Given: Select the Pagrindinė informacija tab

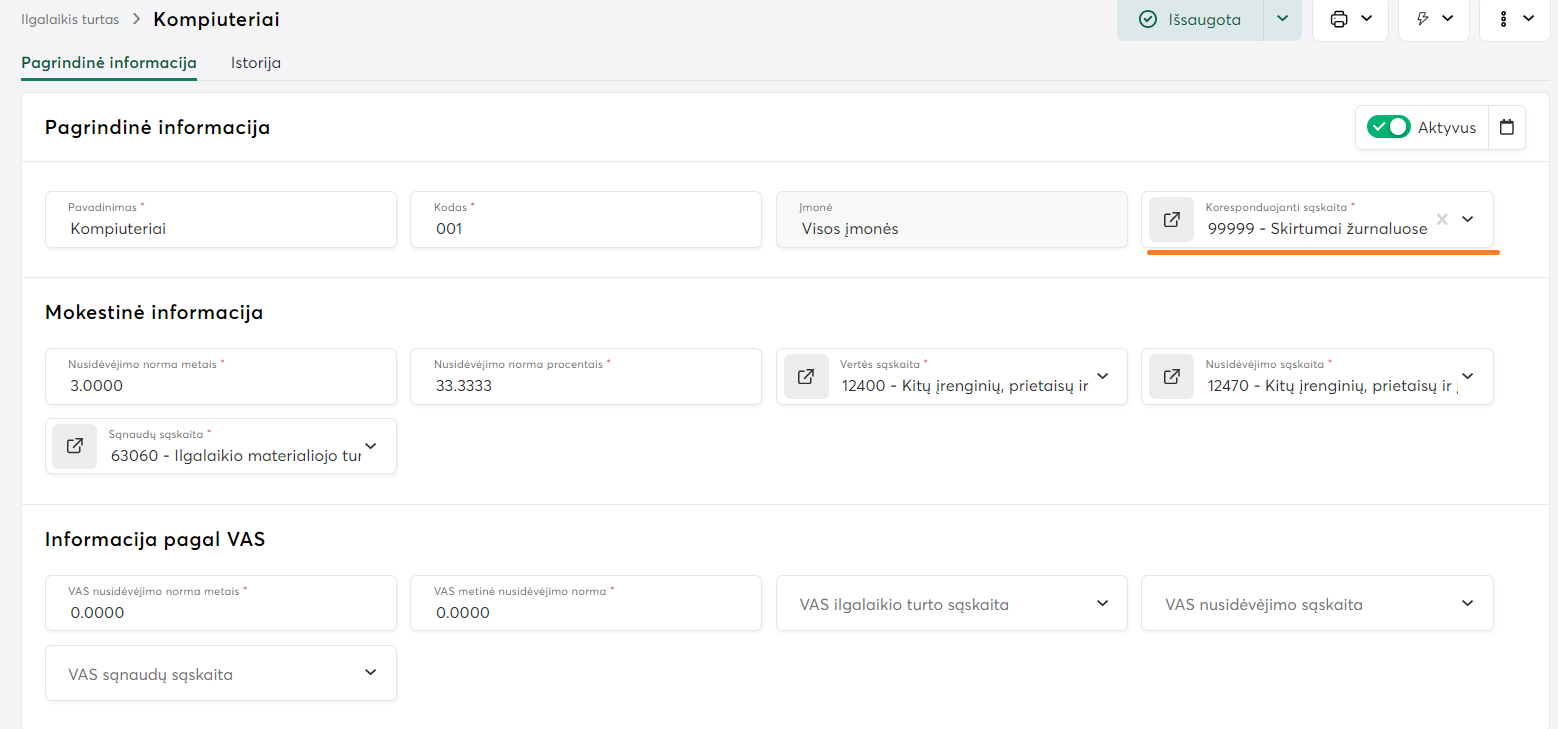Looking at the screenshot, I should (x=109, y=63).
